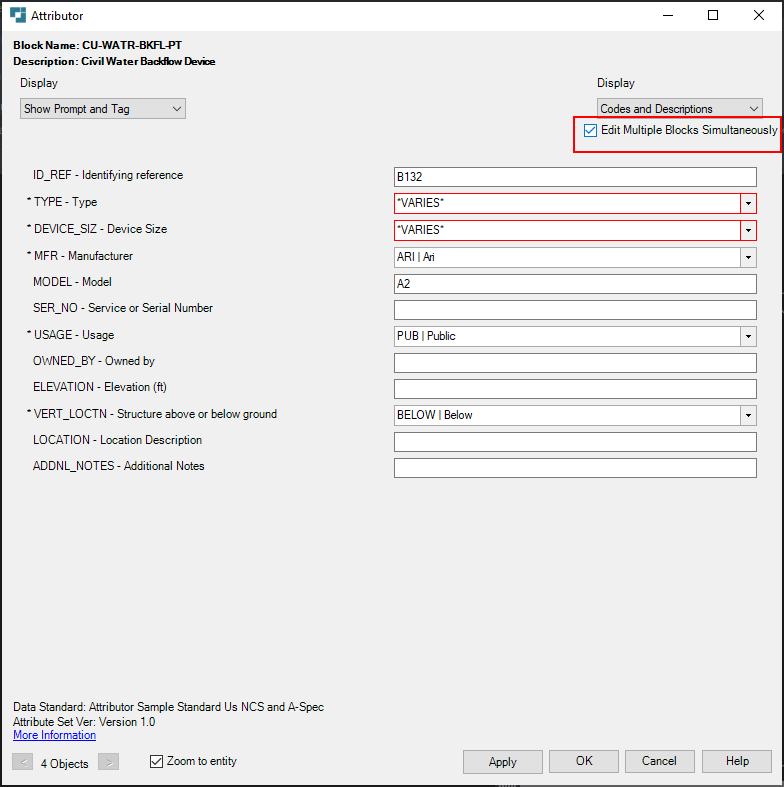Go to previous object with left arrow
The height and width of the screenshot is (787, 784).
coord(23,762)
